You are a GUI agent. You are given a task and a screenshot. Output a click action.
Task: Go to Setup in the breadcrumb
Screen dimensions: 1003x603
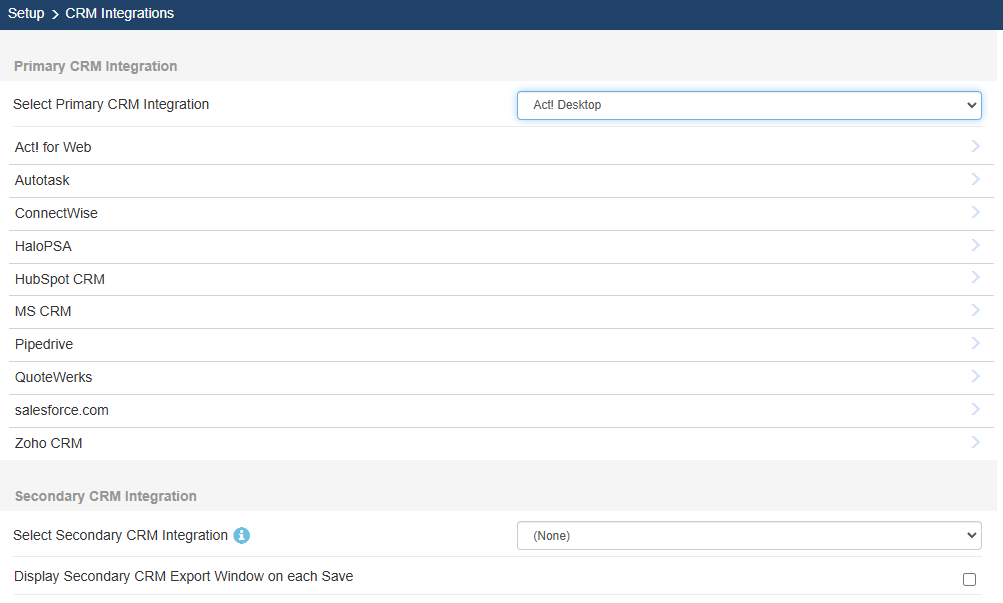click(26, 14)
